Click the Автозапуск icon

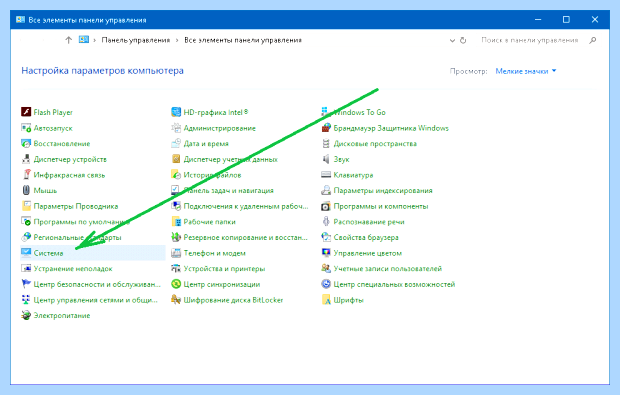coord(26,128)
